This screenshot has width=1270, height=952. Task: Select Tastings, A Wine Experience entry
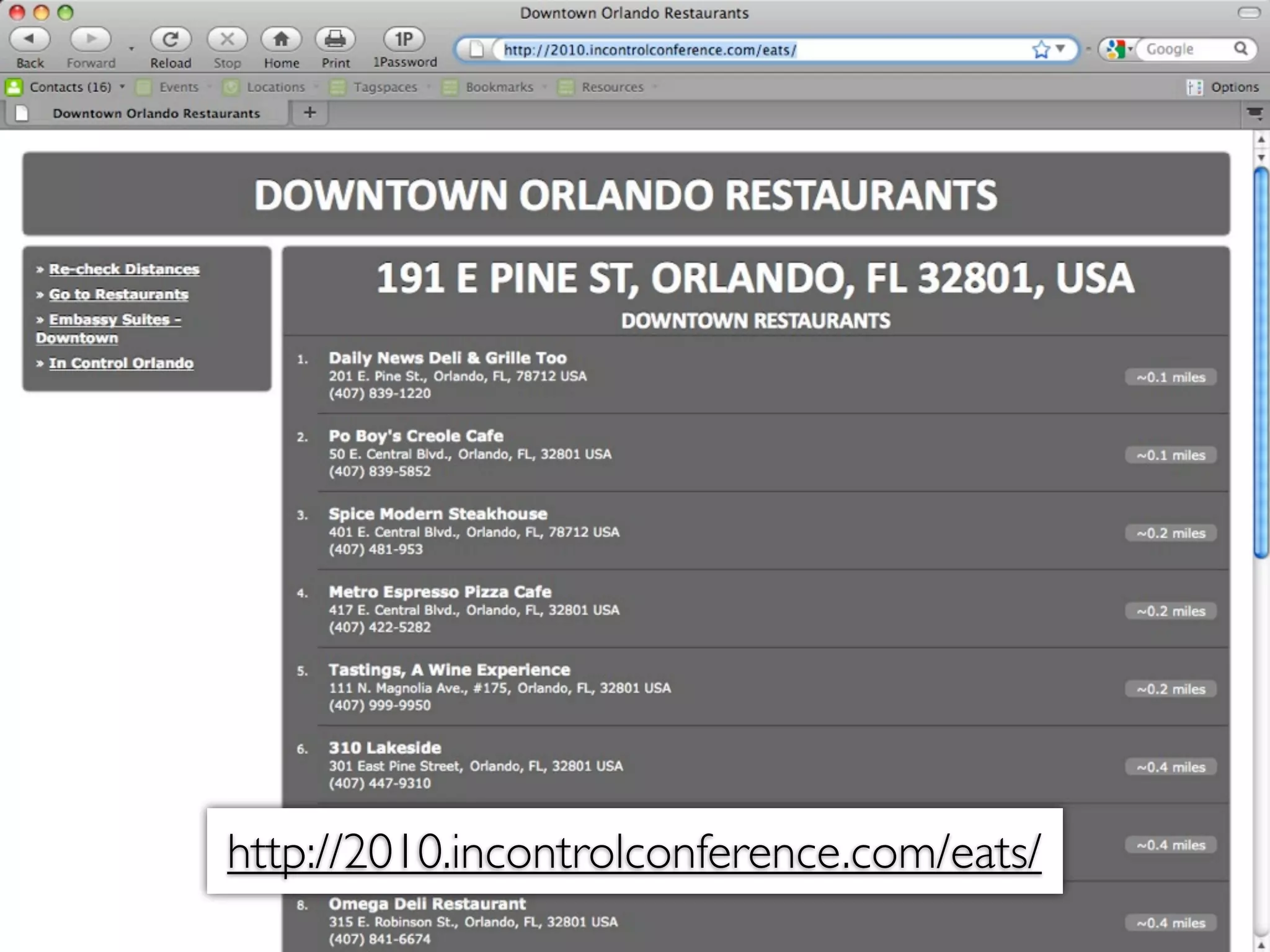pos(449,670)
